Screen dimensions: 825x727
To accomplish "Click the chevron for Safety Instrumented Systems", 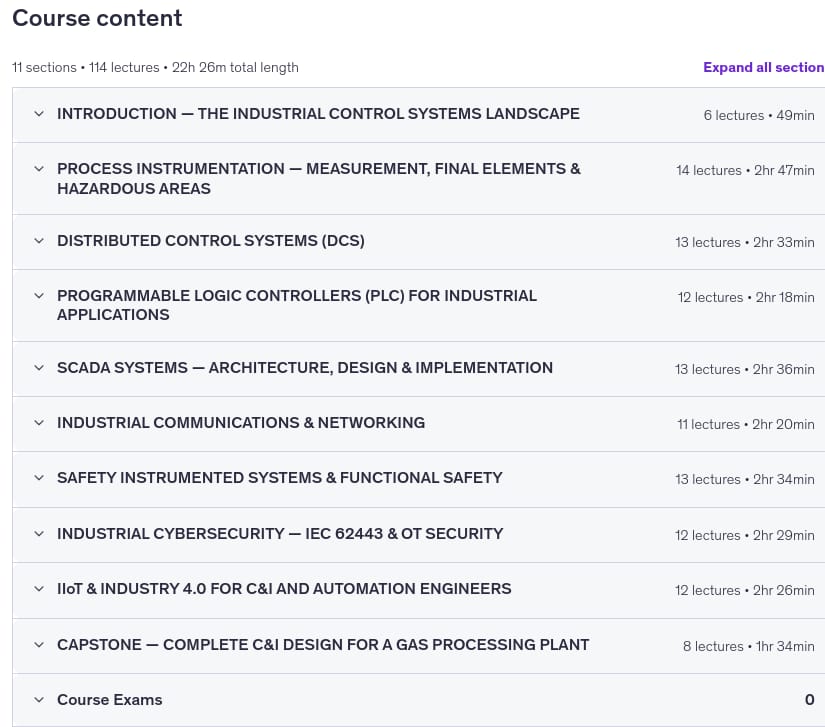I will pyautogui.click(x=39, y=478).
